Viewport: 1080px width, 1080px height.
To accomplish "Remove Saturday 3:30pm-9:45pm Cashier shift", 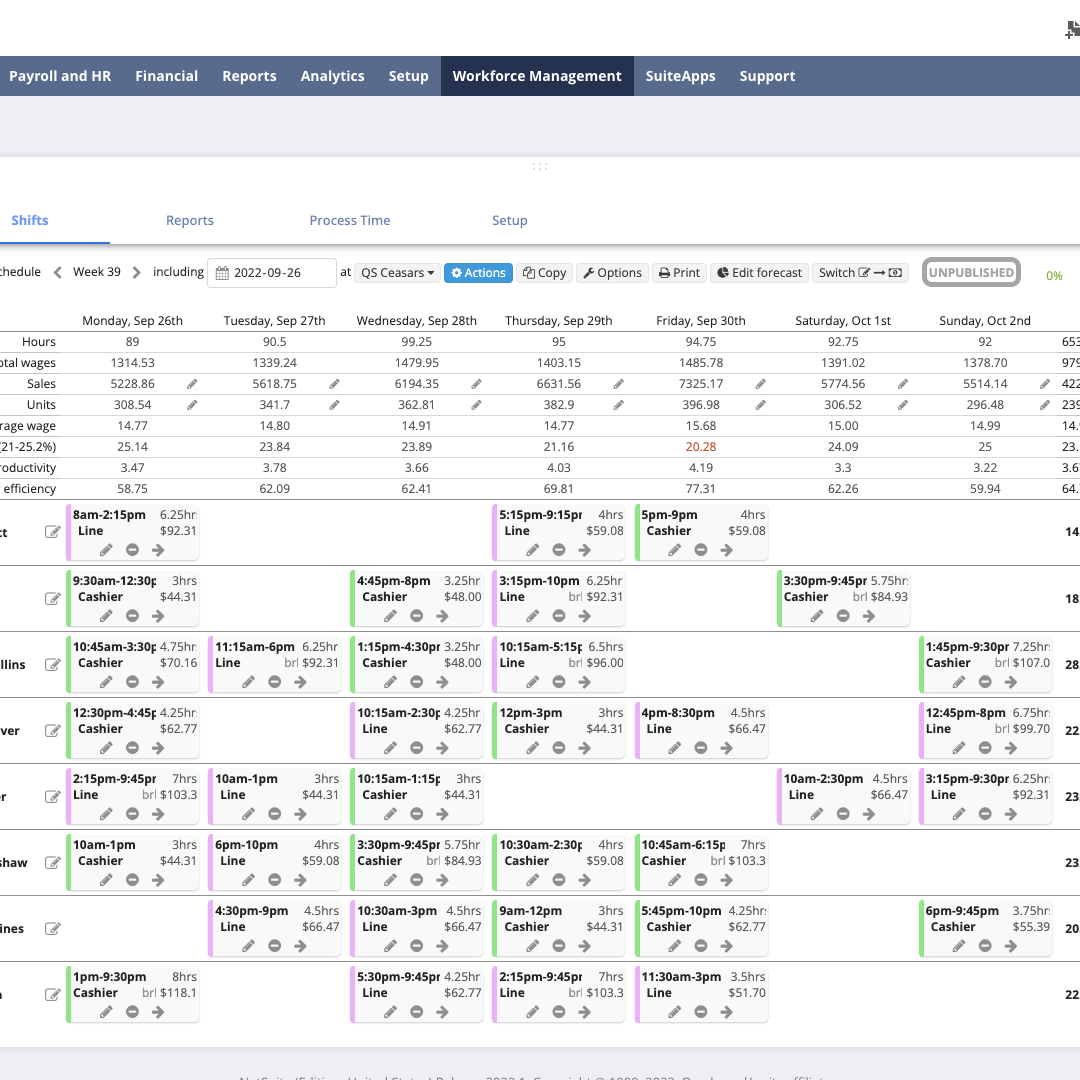I will [842, 616].
